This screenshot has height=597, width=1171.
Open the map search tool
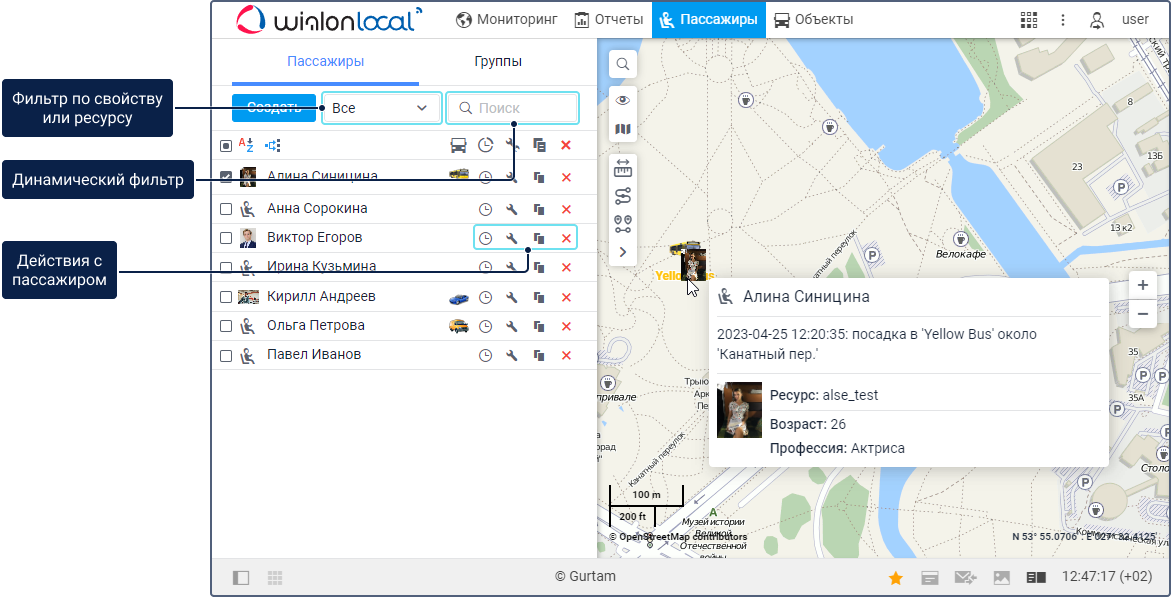tap(623, 64)
